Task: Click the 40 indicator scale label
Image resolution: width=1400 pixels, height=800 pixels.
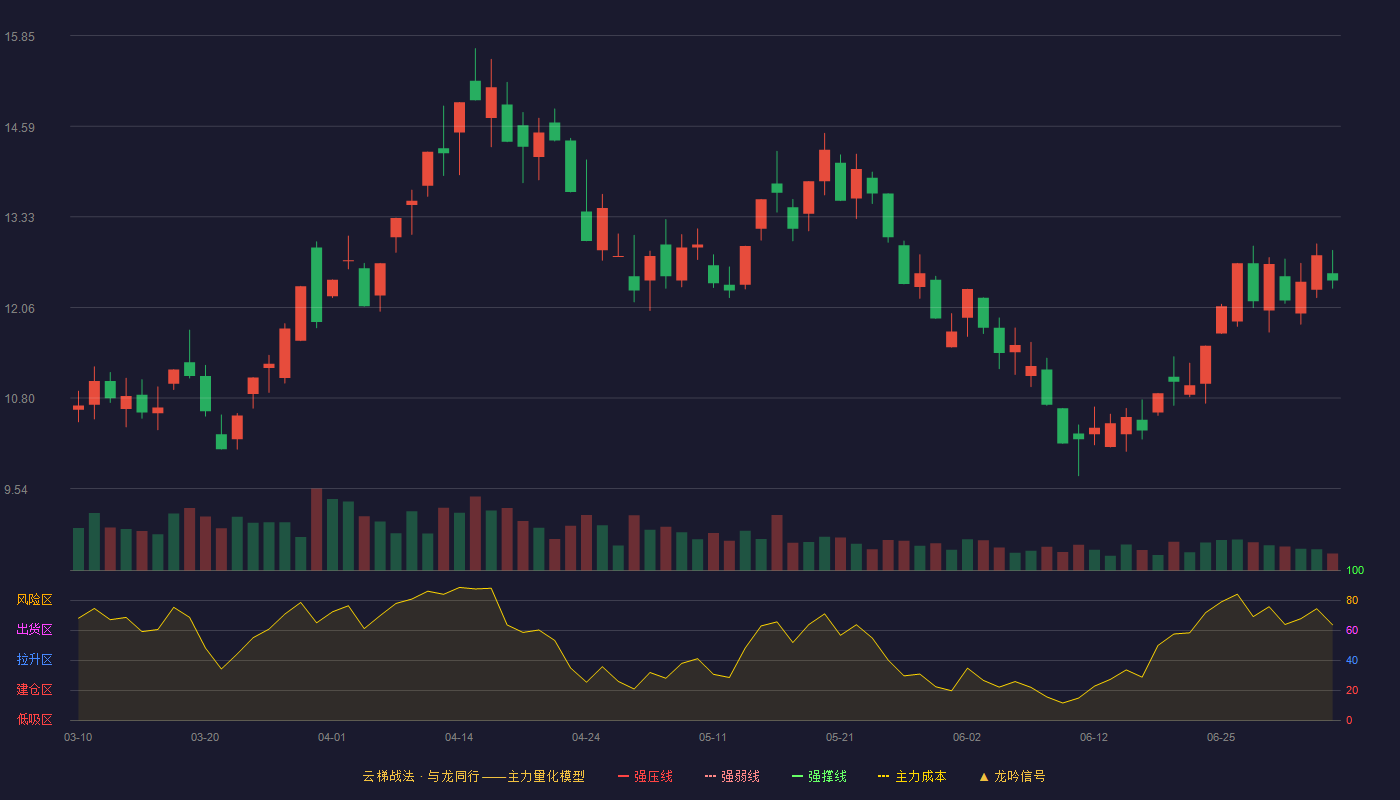Action: click(x=1352, y=660)
